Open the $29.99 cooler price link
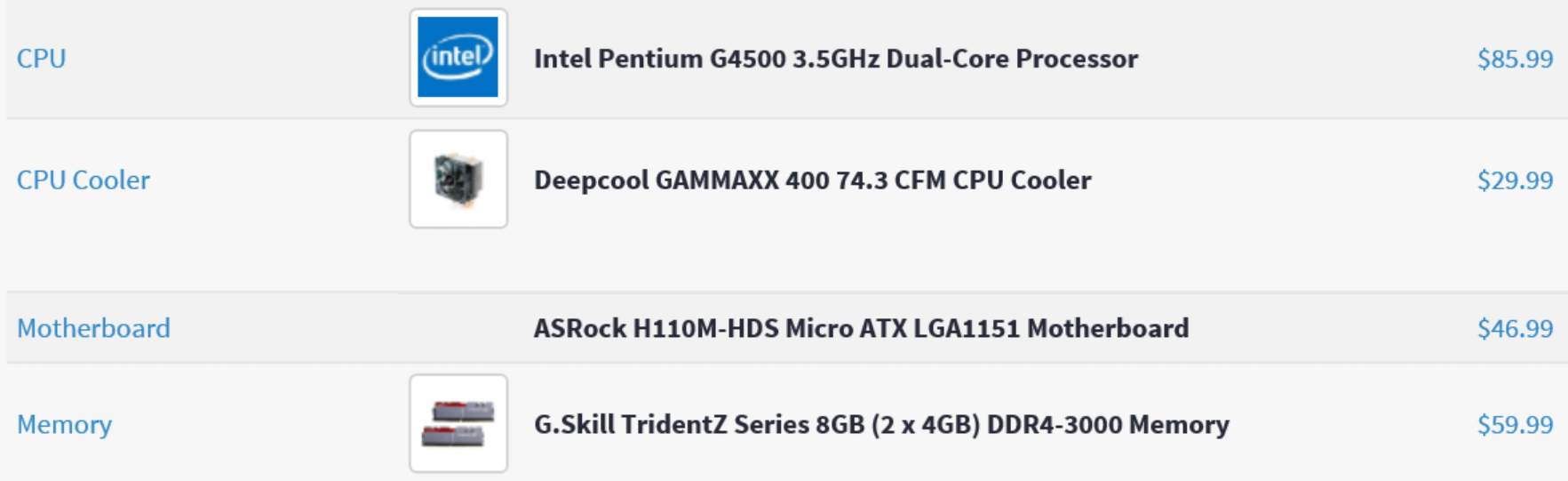Image resolution: width=1568 pixels, height=481 pixels. [1515, 180]
